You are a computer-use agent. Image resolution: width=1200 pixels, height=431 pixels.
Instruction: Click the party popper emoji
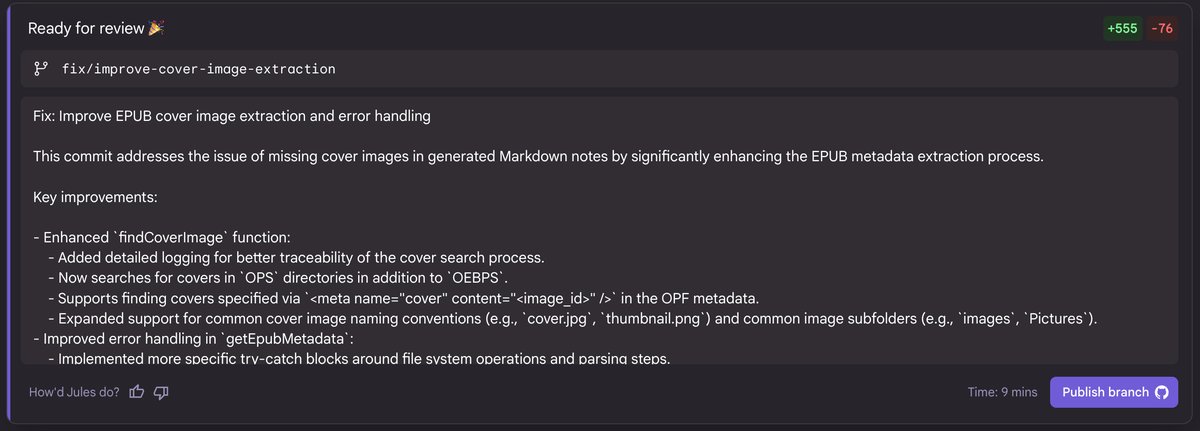coord(156,29)
